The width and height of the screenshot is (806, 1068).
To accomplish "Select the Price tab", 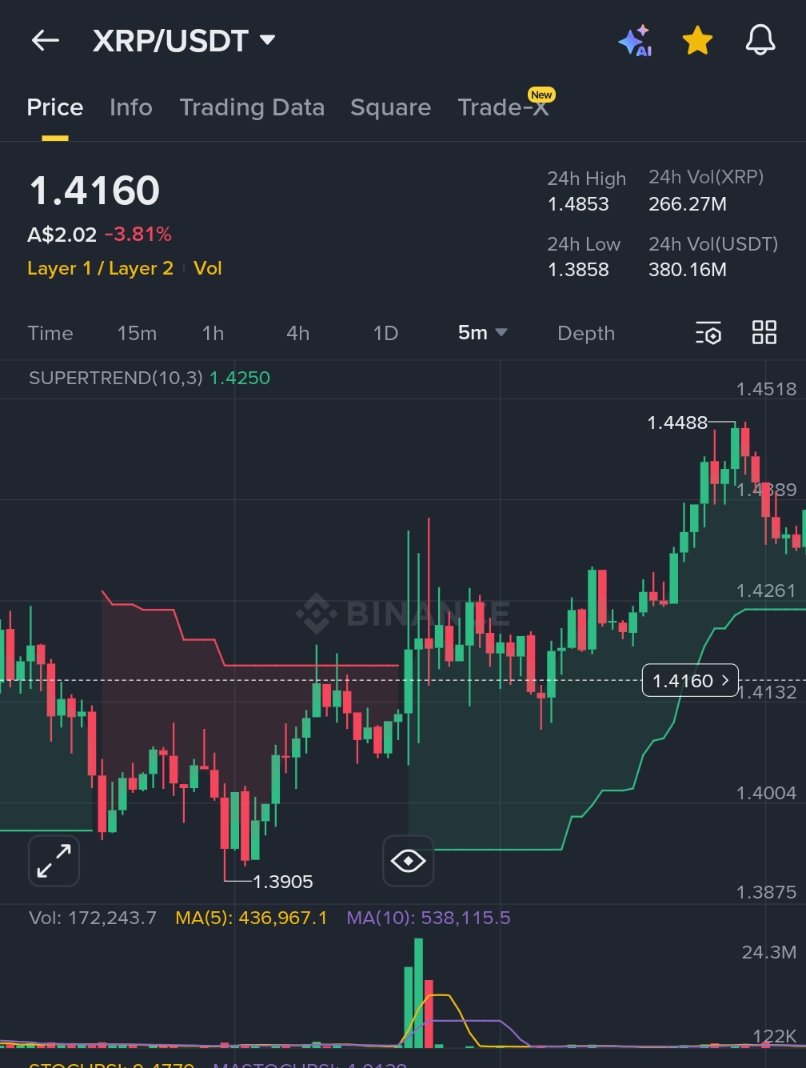I will [55, 108].
